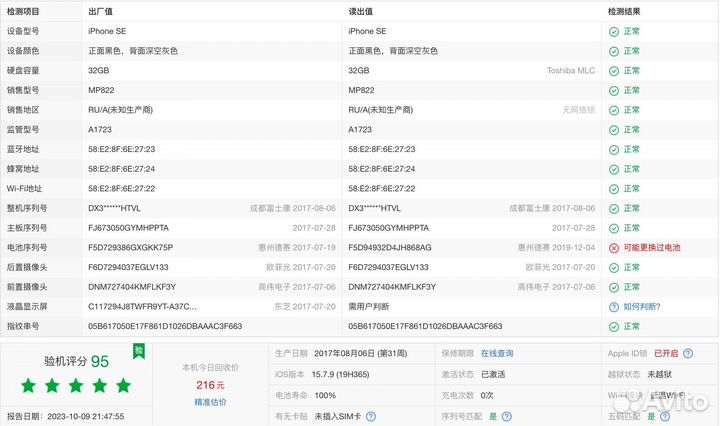This screenshot has width=720, height=426.
Task: Click the 216 元 recycle price
Action: [x=209, y=384]
